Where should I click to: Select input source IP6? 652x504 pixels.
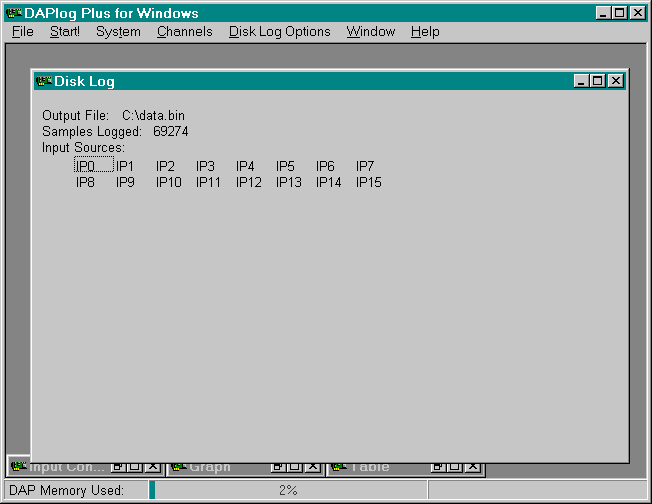[x=325, y=166]
